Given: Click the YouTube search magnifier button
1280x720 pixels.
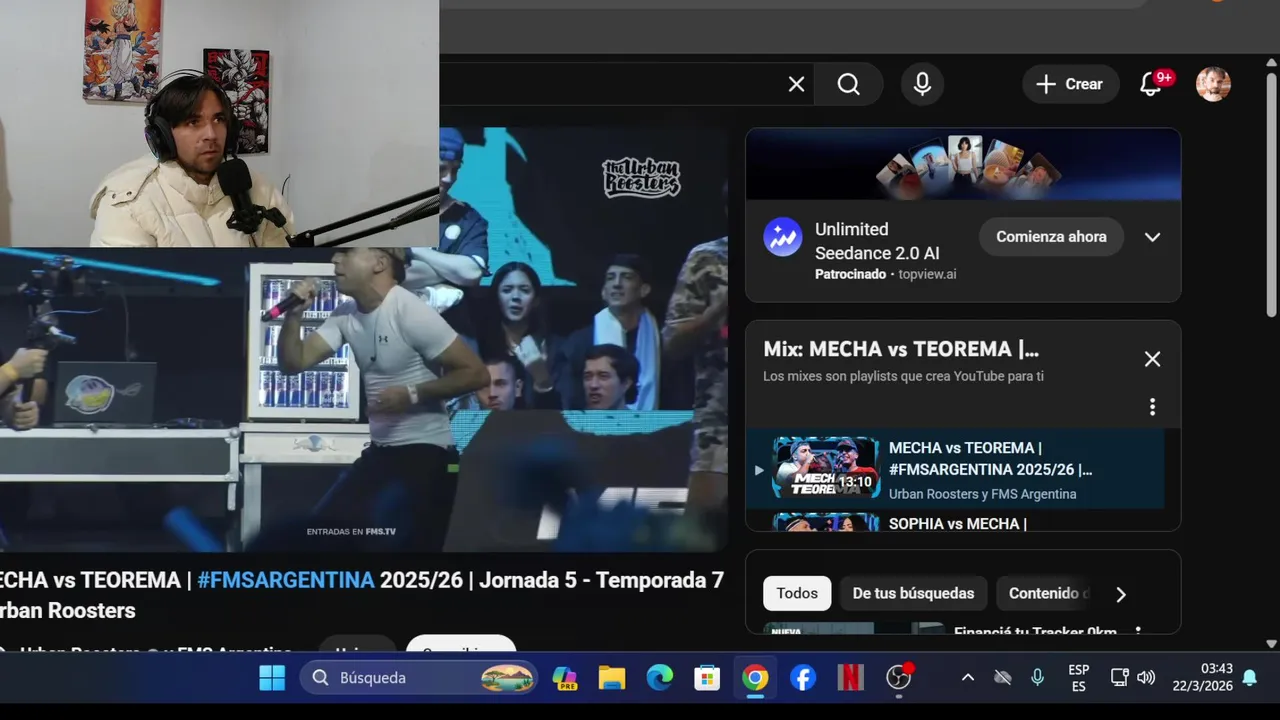Looking at the screenshot, I should (x=848, y=84).
